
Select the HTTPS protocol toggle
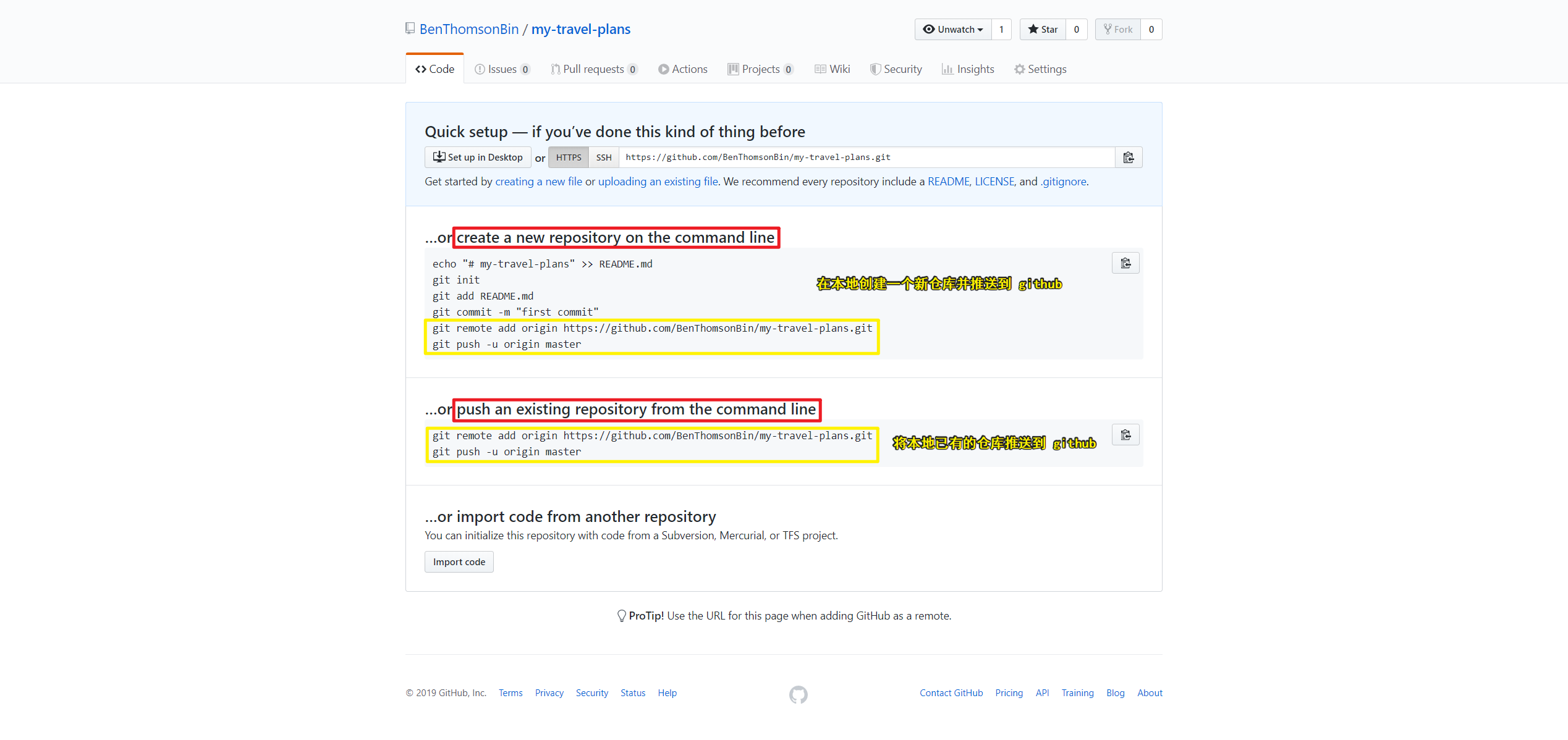pyautogui.click(x=569, y=158)
